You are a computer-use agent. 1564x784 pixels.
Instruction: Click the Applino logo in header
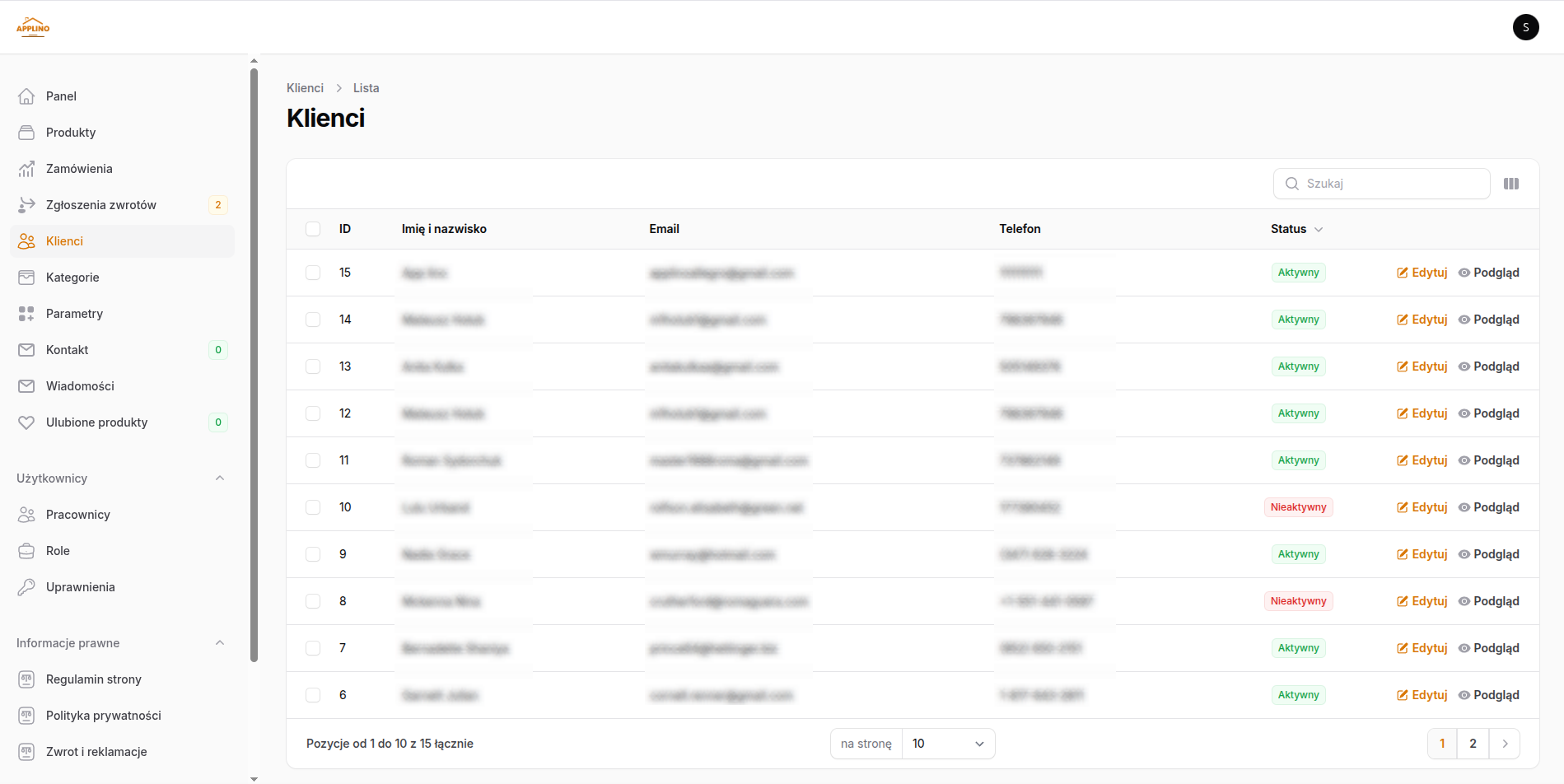coord(33,27)
